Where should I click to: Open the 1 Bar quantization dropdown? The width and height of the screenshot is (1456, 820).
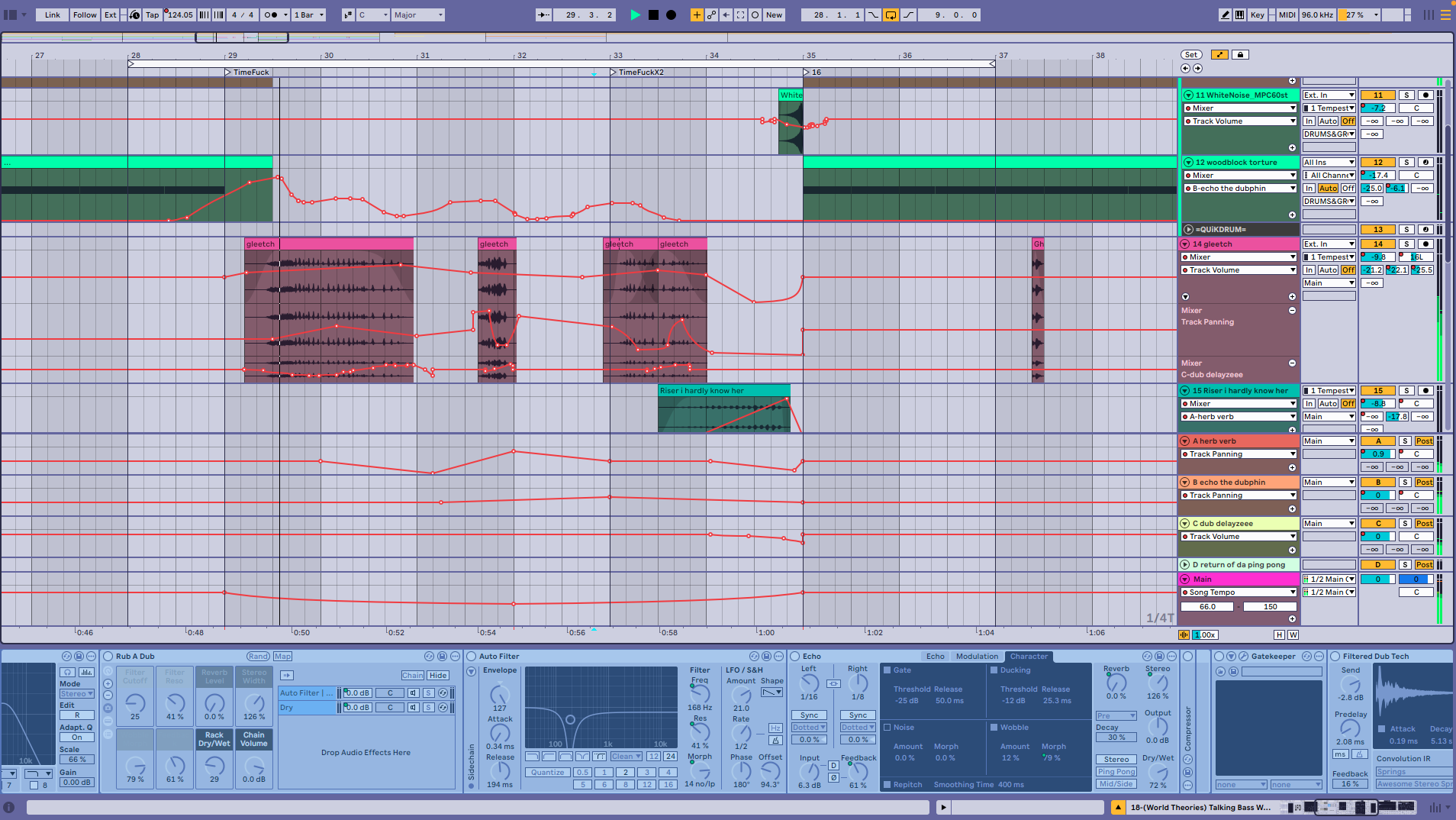pos(309,15)
